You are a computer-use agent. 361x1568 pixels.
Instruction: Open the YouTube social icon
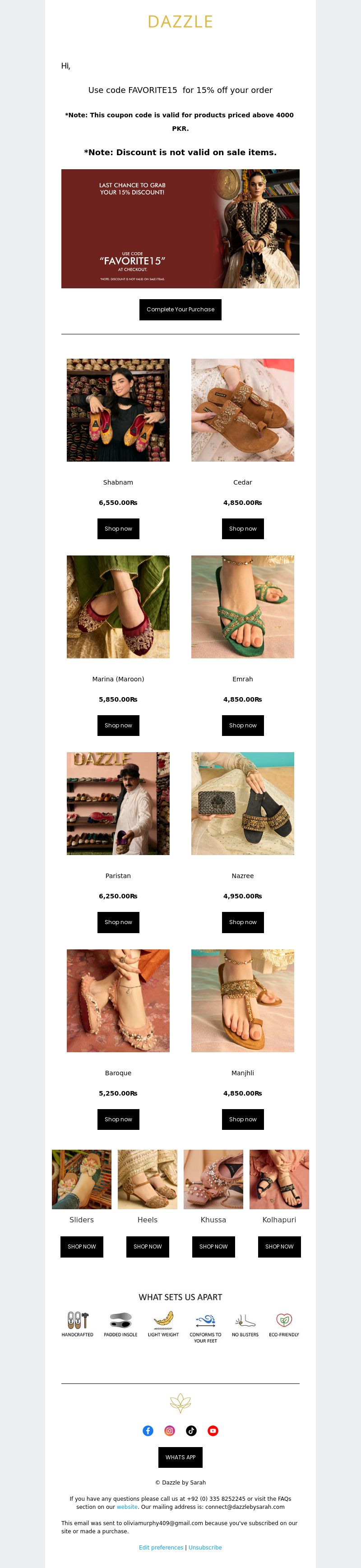point(213,1430)
